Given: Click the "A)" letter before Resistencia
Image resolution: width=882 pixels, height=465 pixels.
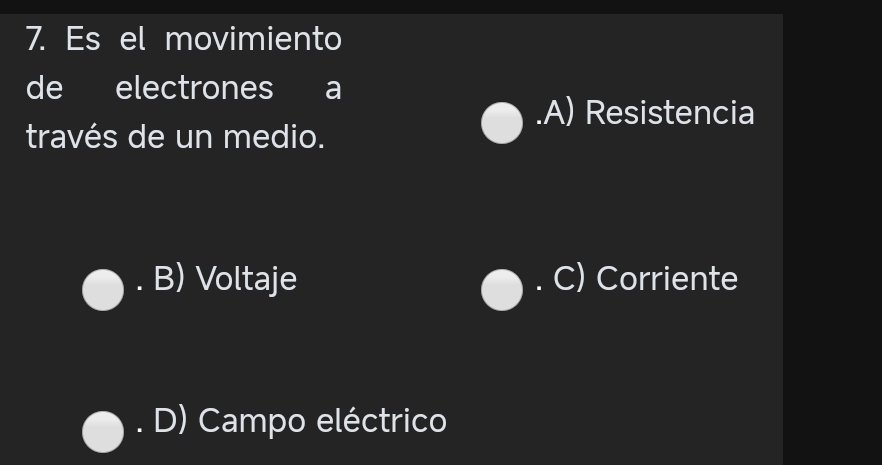Looking at the screenshot, I should coord(560,113).
